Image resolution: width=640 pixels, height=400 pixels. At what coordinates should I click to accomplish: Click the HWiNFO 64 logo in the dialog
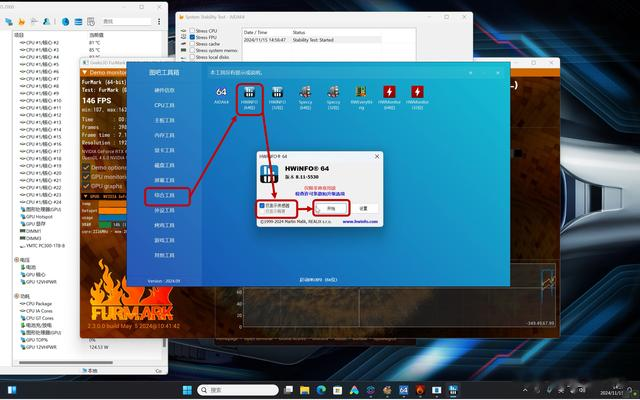click(x=269, y=174)
